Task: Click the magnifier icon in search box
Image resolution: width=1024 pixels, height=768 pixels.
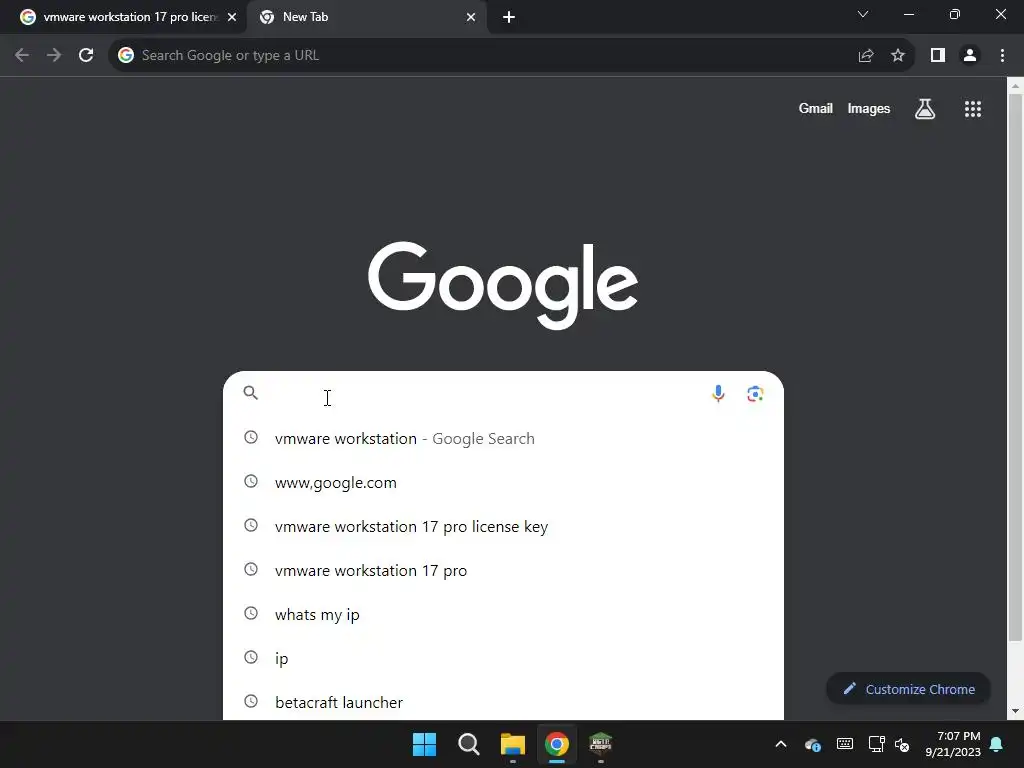Action: coord(251,392)
